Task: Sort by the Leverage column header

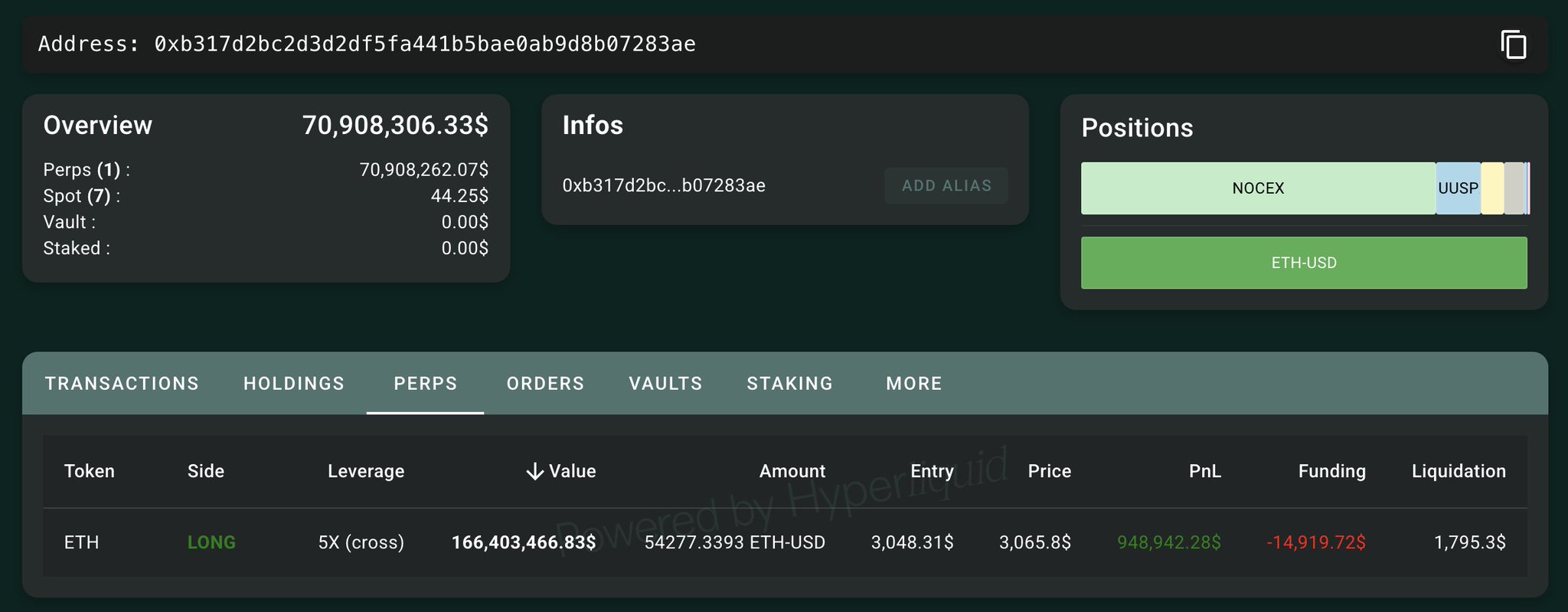Action: (x=366, y=471)
